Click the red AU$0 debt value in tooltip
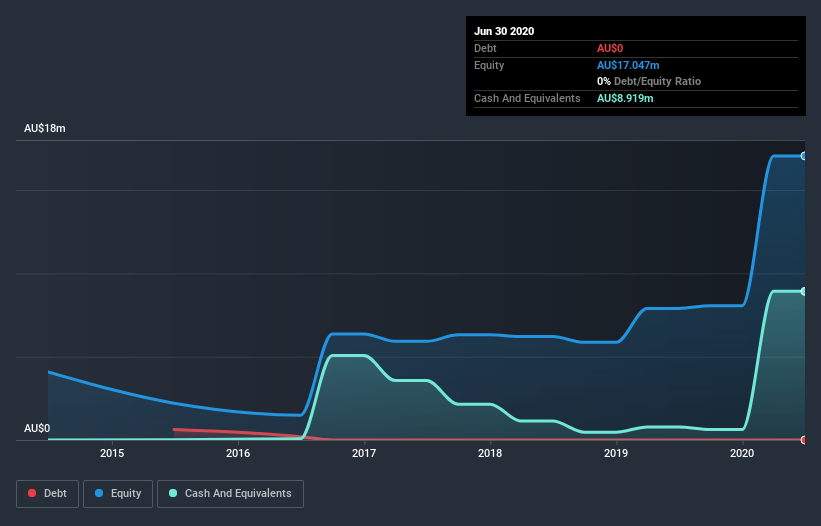Image resolution: width=821 pixels, height=526 pixels. (610, 48)
